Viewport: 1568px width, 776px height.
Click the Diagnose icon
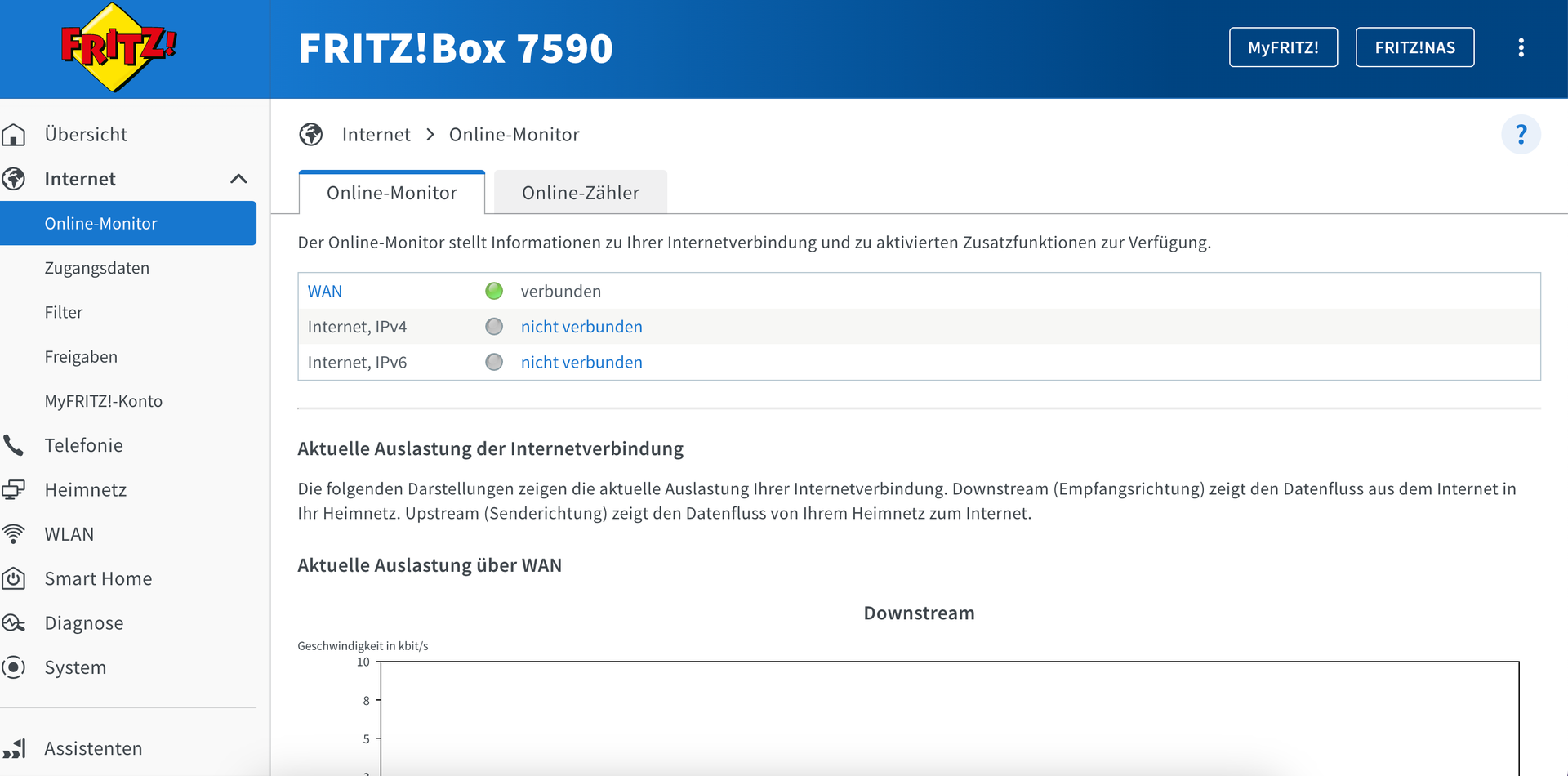[14, 623]
